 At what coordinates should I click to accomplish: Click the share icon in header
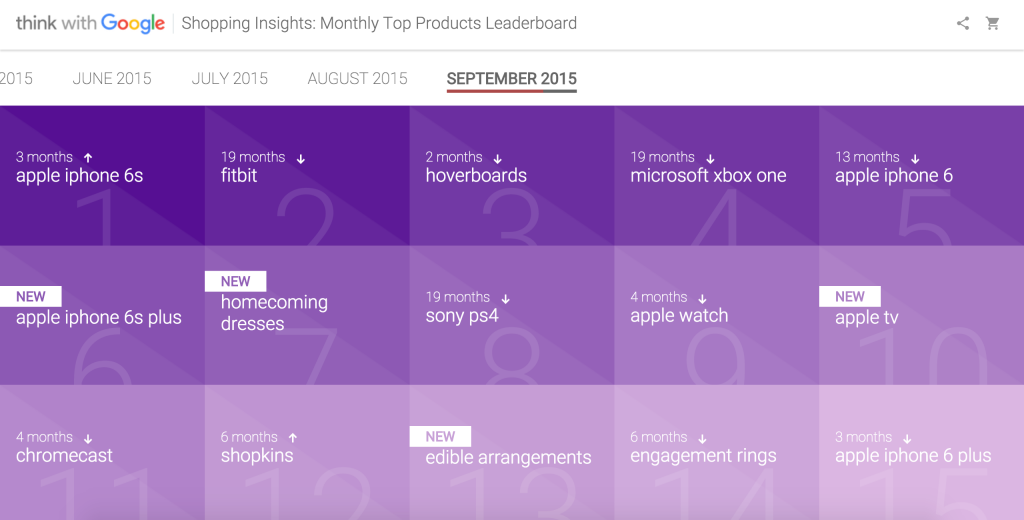point(963,24)
